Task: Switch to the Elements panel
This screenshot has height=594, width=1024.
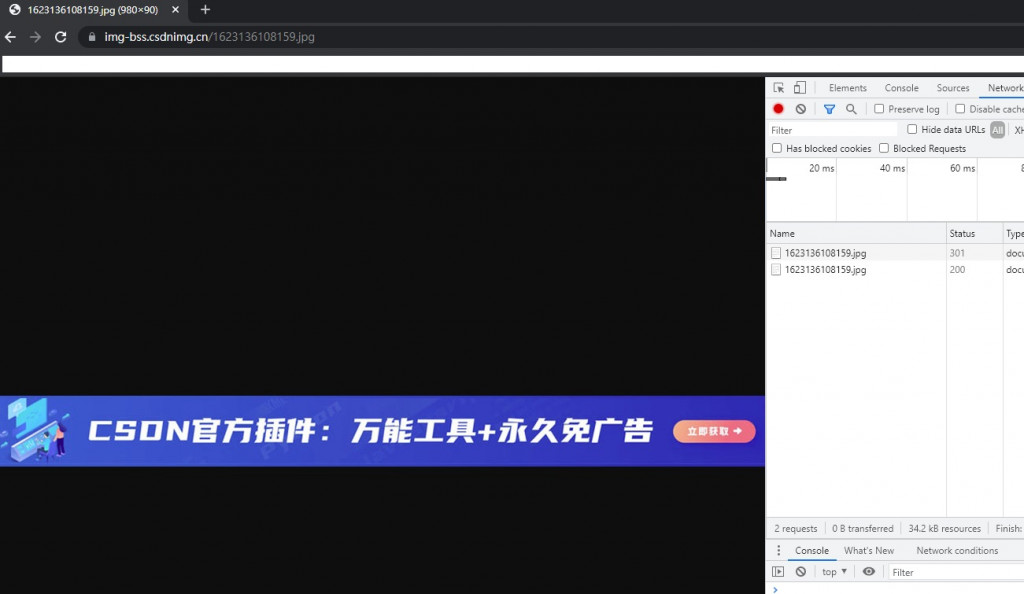Action: 848,88
